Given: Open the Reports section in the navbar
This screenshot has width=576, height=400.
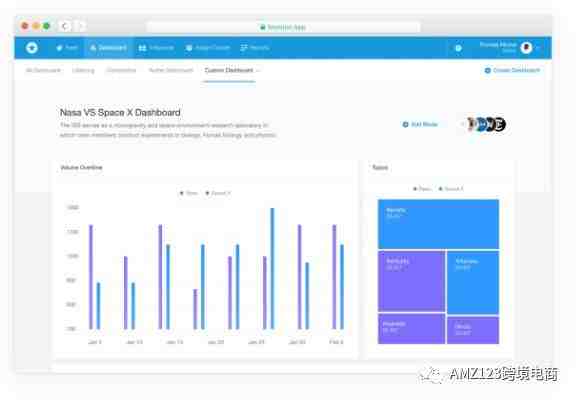Looking at the screenshot, I should pos(255,48).
